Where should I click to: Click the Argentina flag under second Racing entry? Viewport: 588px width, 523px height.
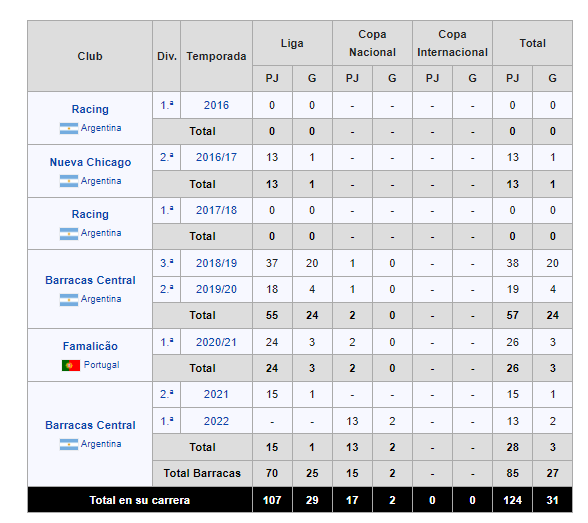(x=69, y=234)
